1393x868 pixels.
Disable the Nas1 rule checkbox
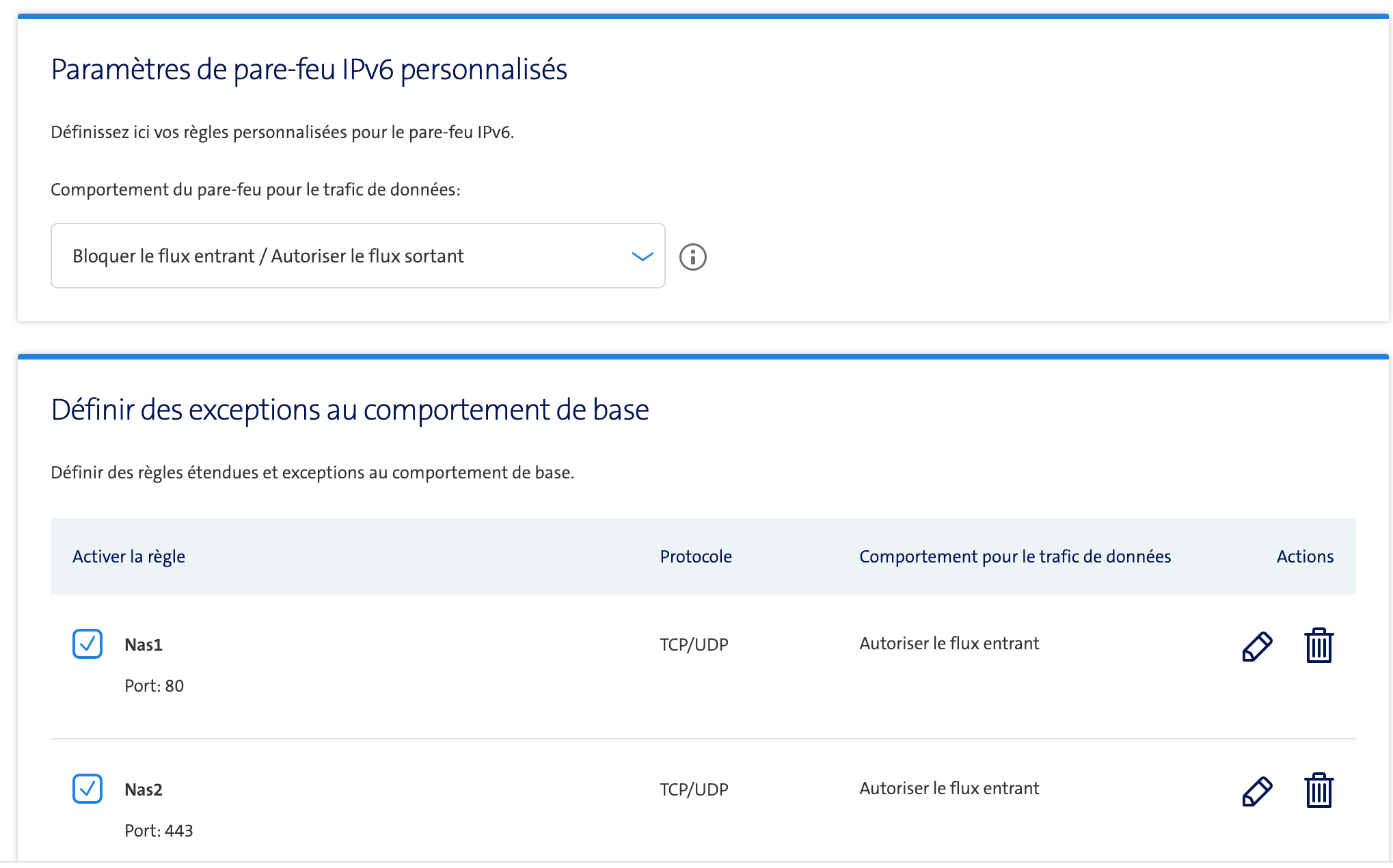point(87,644)
